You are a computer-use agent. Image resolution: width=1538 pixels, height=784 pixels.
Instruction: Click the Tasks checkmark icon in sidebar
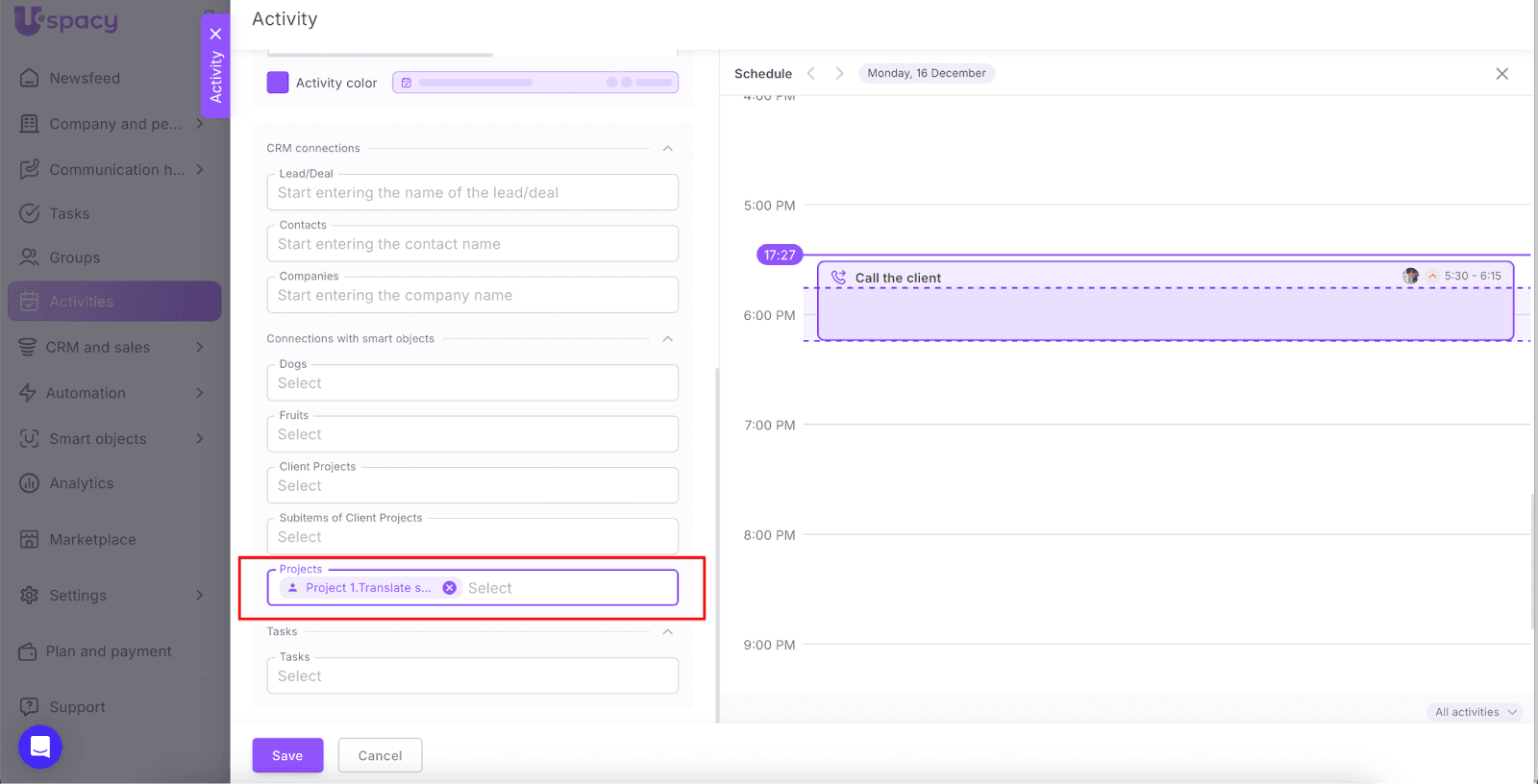tap(30, 213)
